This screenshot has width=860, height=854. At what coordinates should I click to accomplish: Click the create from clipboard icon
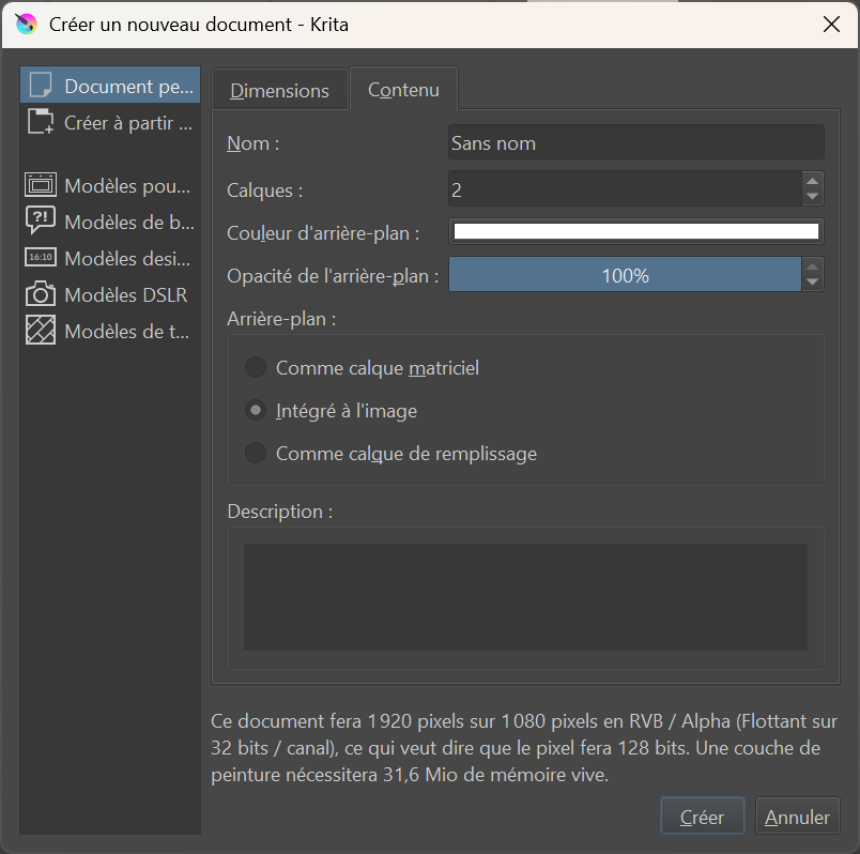[41, 123]
